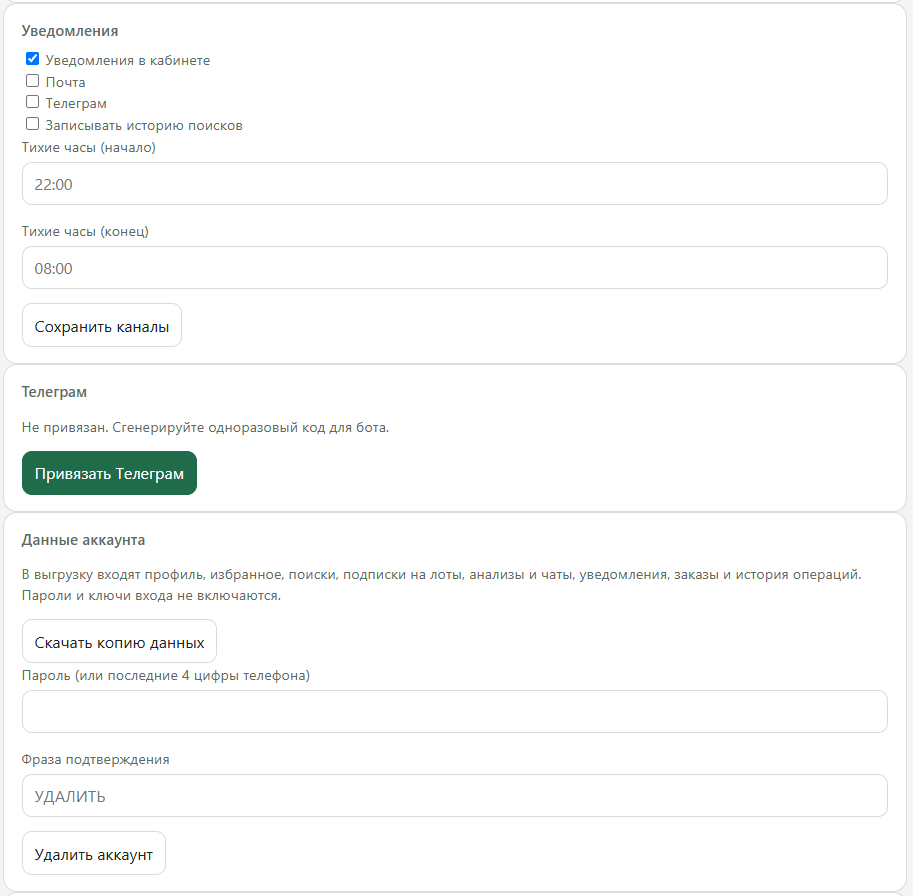Image resolution: width=913 pixels, height=896 pixels.
Task: Focus the 'УДАЛИТЬ' confirmation phrase field
Action: click(455, 795)
